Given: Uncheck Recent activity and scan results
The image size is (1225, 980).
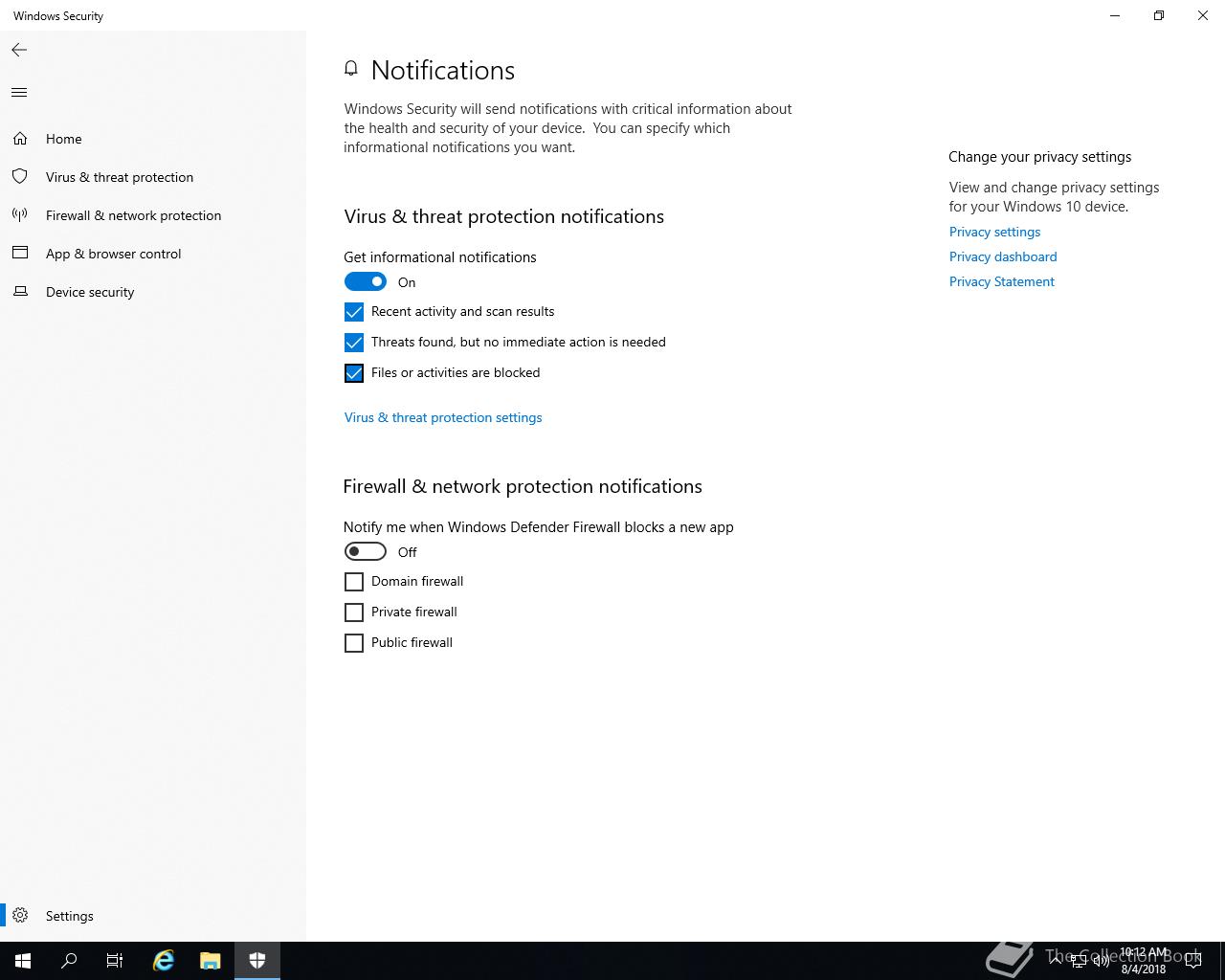Looking at the screenshot, I should point(354,312).
